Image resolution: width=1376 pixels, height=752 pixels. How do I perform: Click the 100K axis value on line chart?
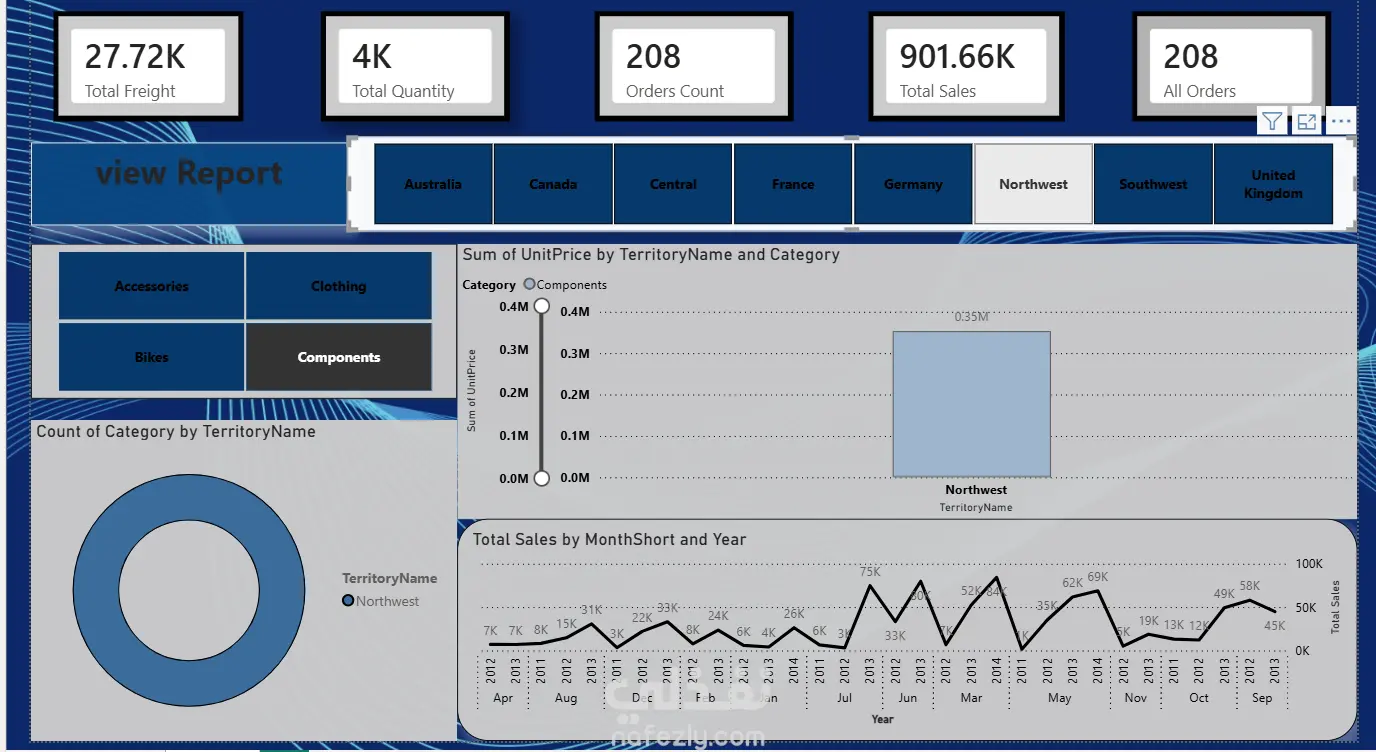[1309, 564]
